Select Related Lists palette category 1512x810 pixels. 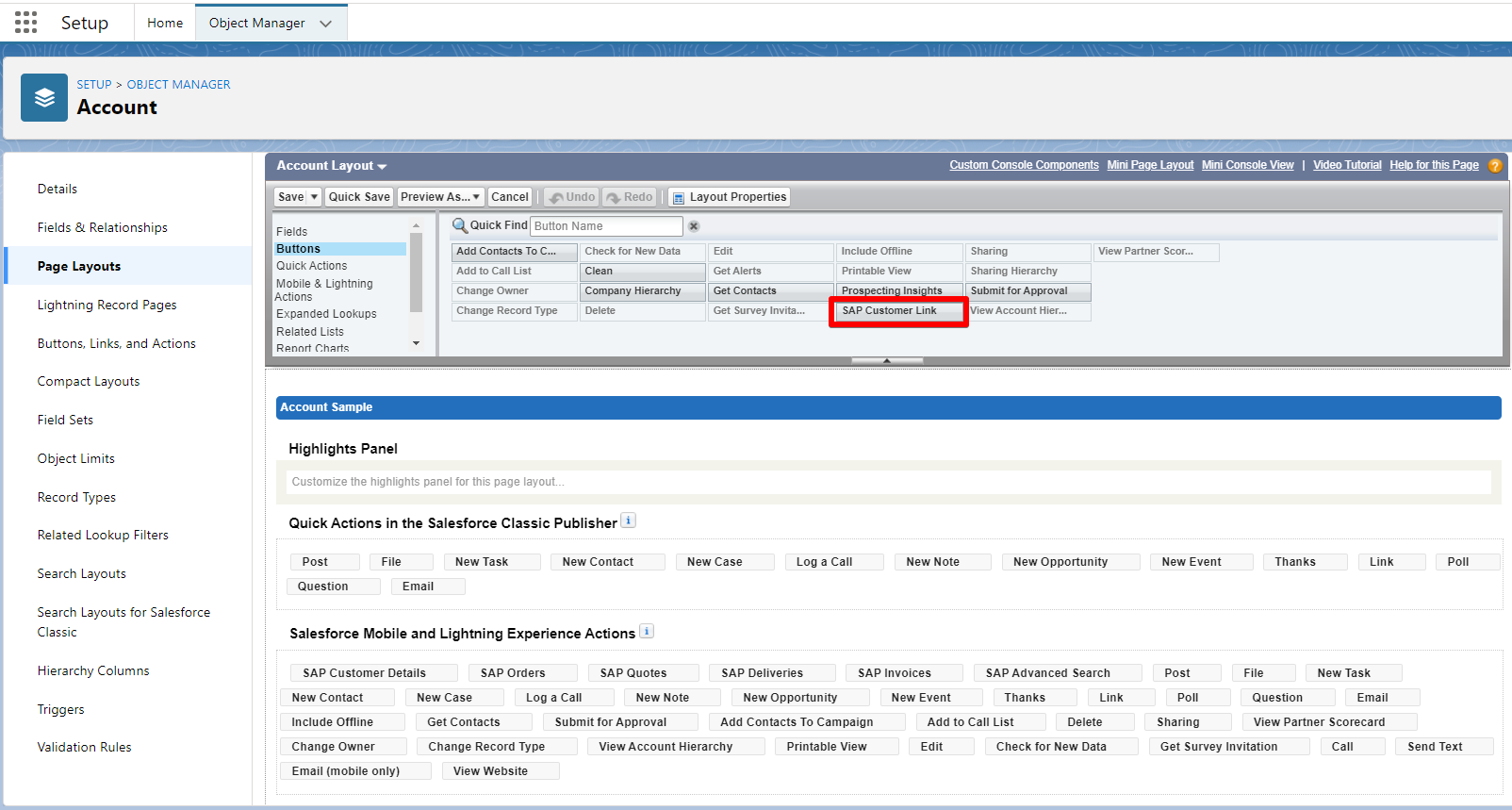[310, 332]
